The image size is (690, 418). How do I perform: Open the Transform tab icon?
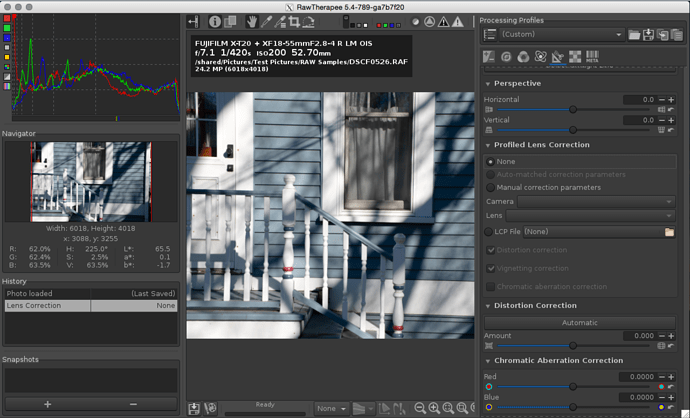coord(558,56)
